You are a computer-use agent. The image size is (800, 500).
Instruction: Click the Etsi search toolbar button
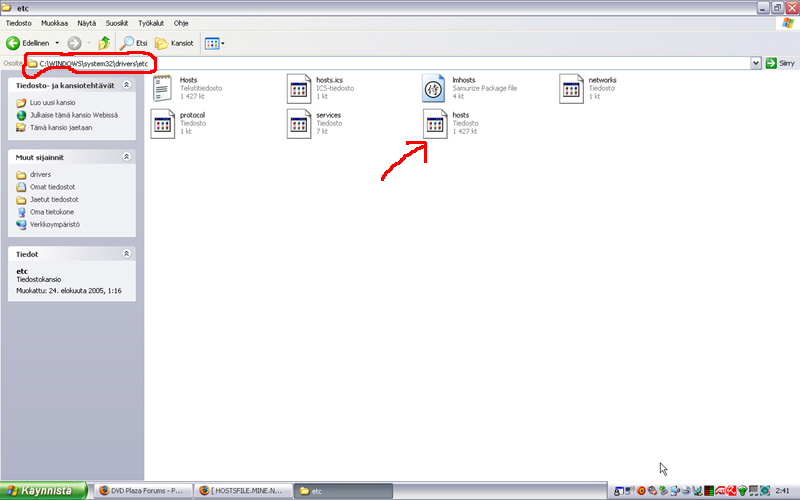tap(134, 43)
